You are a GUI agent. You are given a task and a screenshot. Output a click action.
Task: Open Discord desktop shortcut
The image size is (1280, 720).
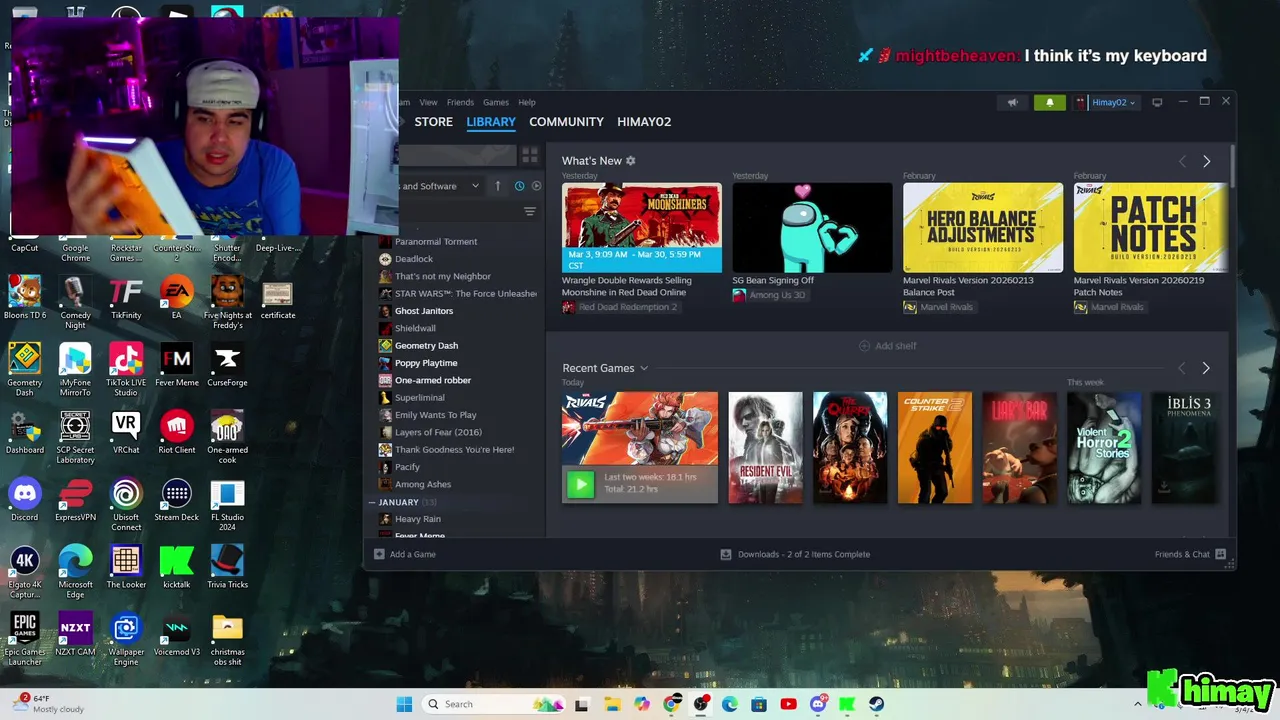click(25, 501)
